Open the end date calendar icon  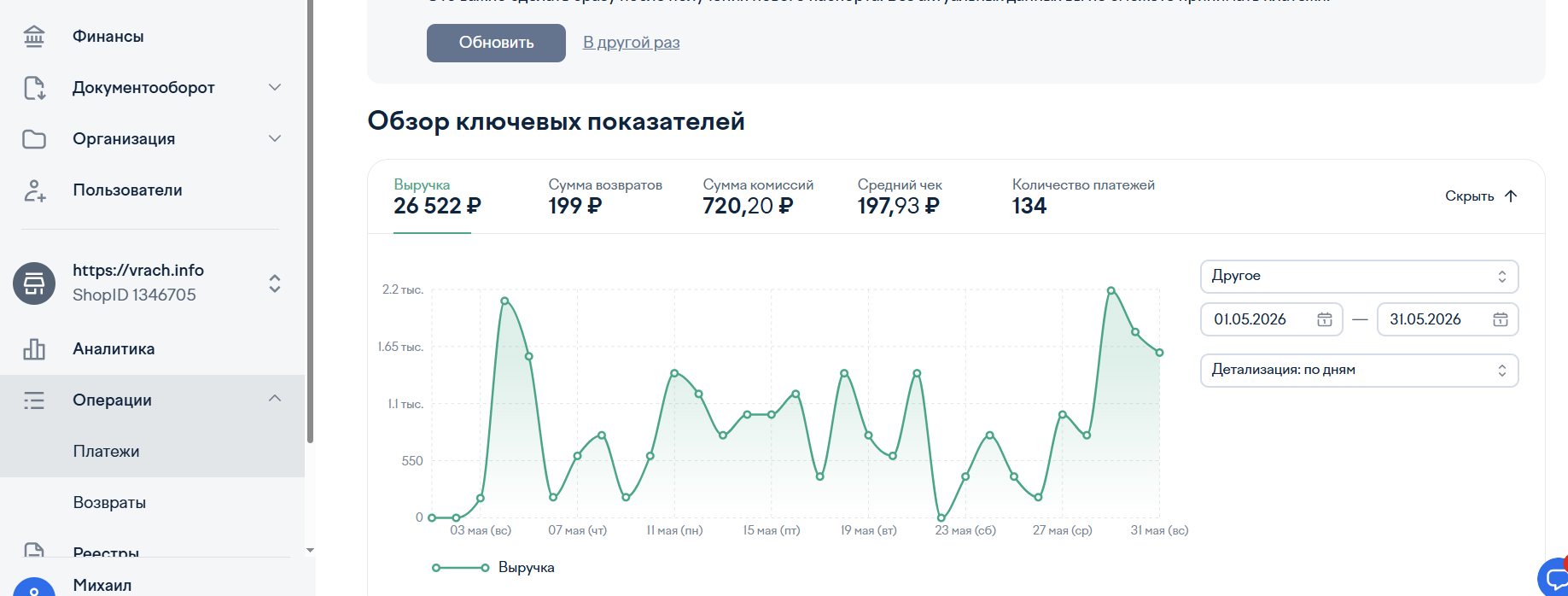point(1501,319)
